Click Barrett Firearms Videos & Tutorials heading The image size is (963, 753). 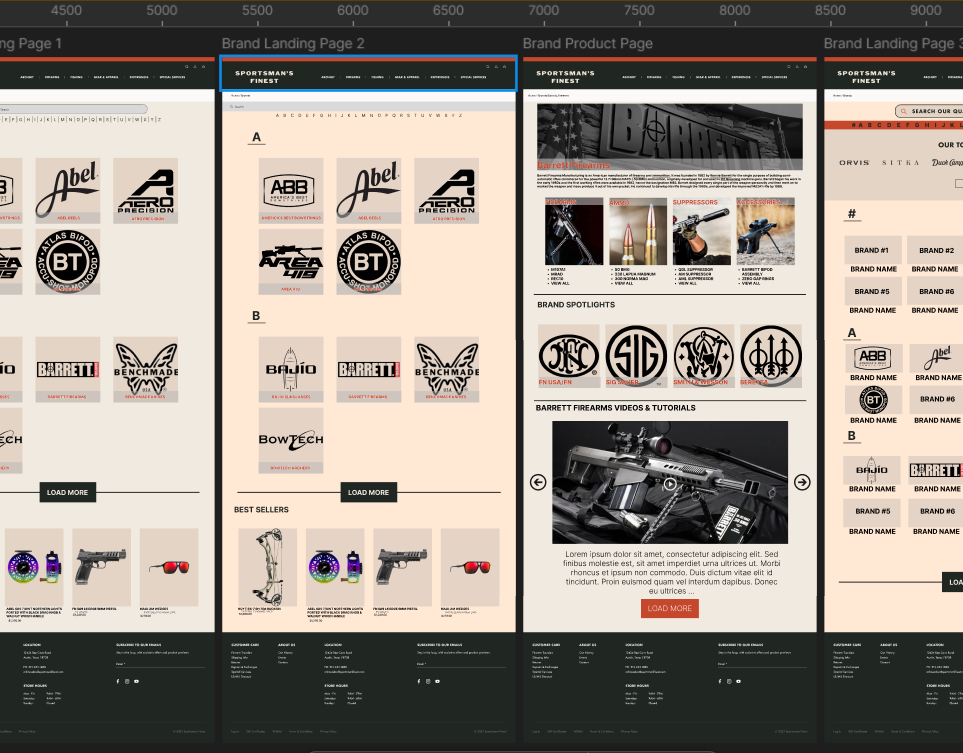(x=615, y=408)
